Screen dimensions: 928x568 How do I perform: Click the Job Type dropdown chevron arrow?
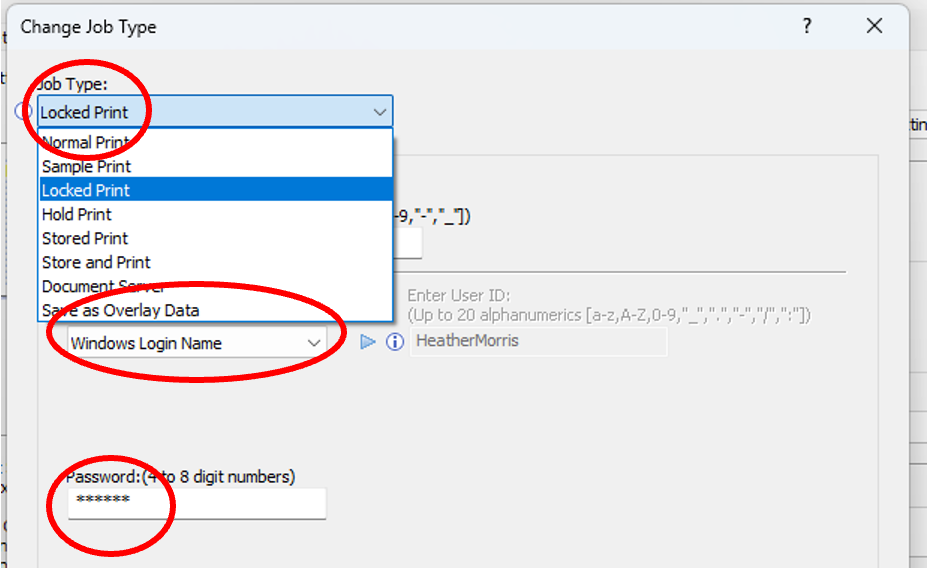(379, 112)
